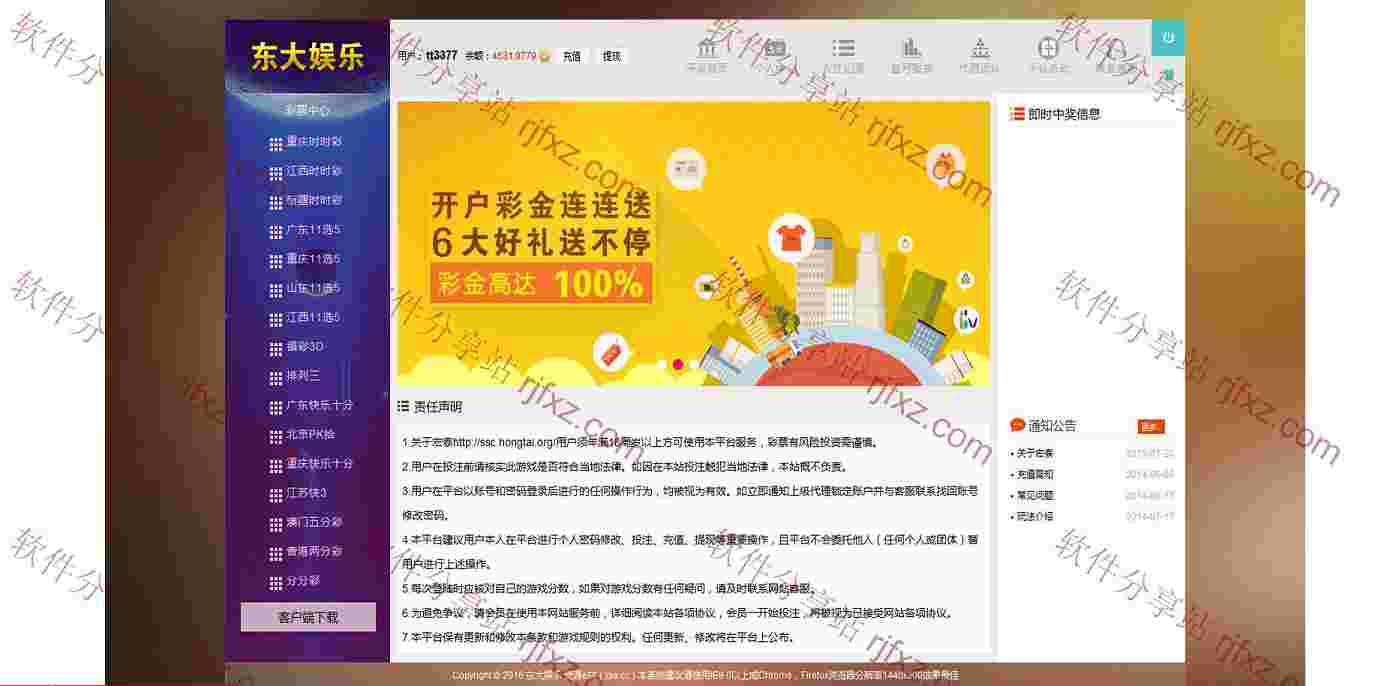Open the bar chart report icon

(911, 48)
